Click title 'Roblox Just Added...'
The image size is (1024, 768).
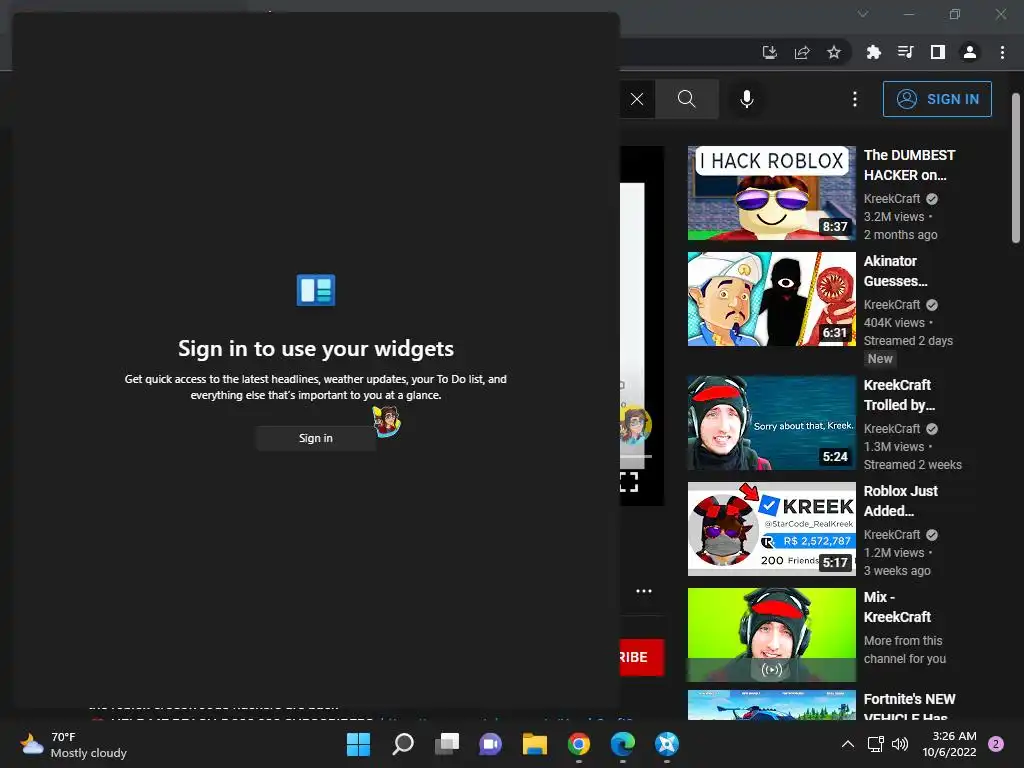tap(900, 501)
